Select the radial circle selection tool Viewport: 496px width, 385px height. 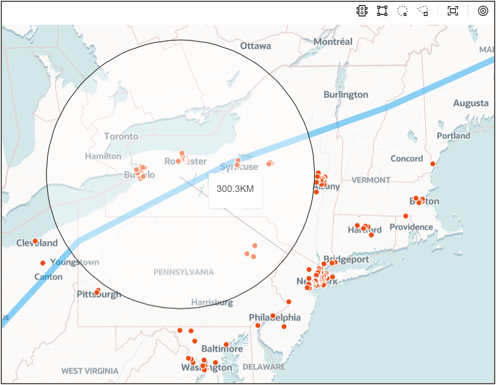(x=402, y=11)
